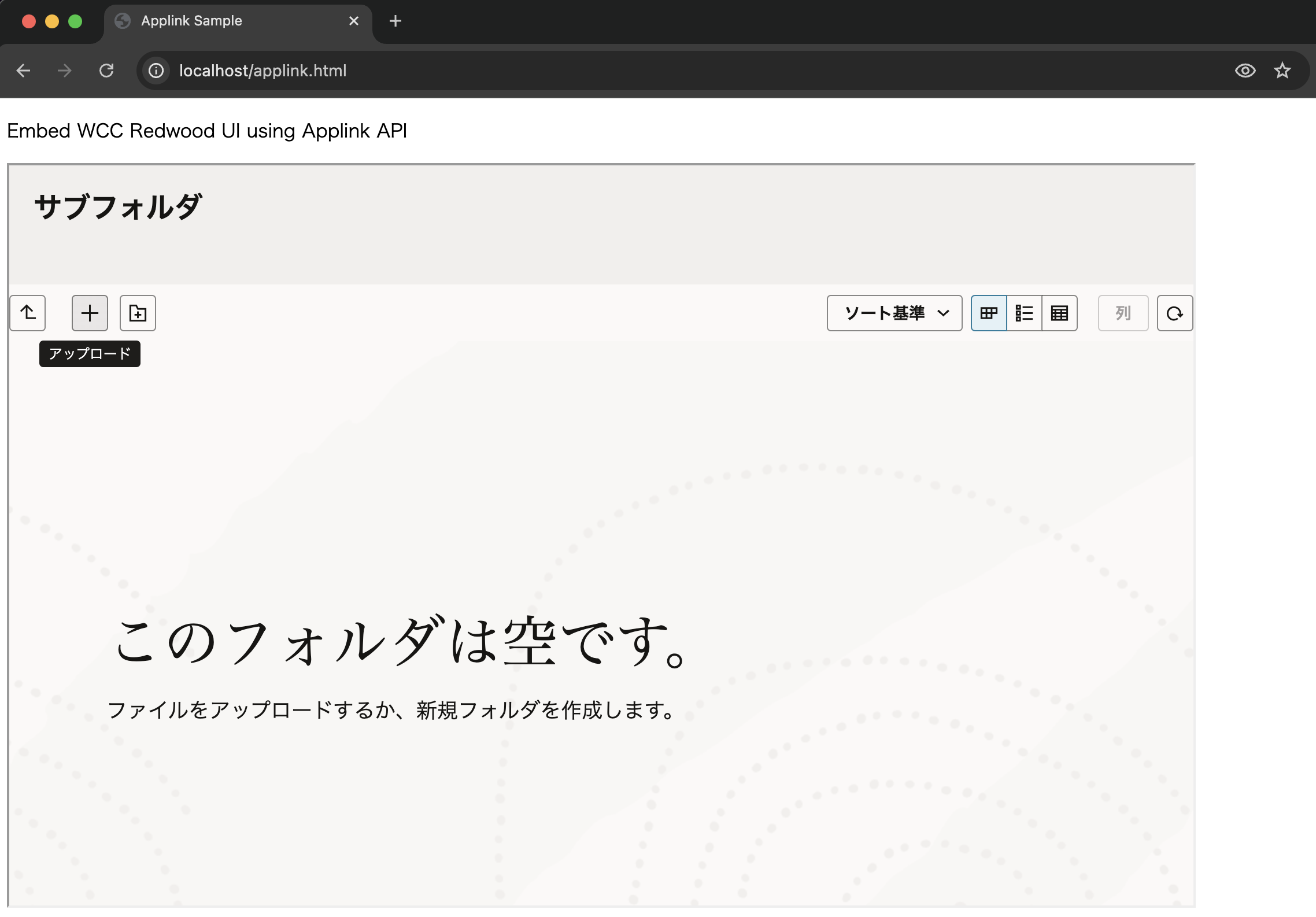Go up to the parent folder
The height and width of the screenshot is (917, 1316).
tap(27, 313)
